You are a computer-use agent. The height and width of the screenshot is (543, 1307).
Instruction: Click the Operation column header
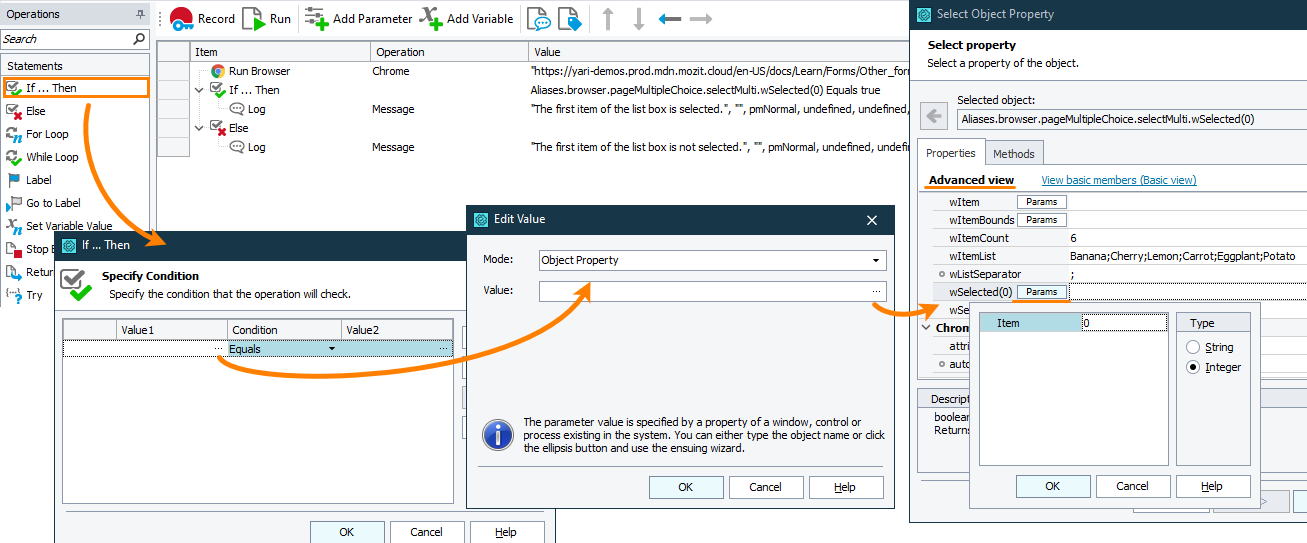pyautogui.click(x=449, y=52)
